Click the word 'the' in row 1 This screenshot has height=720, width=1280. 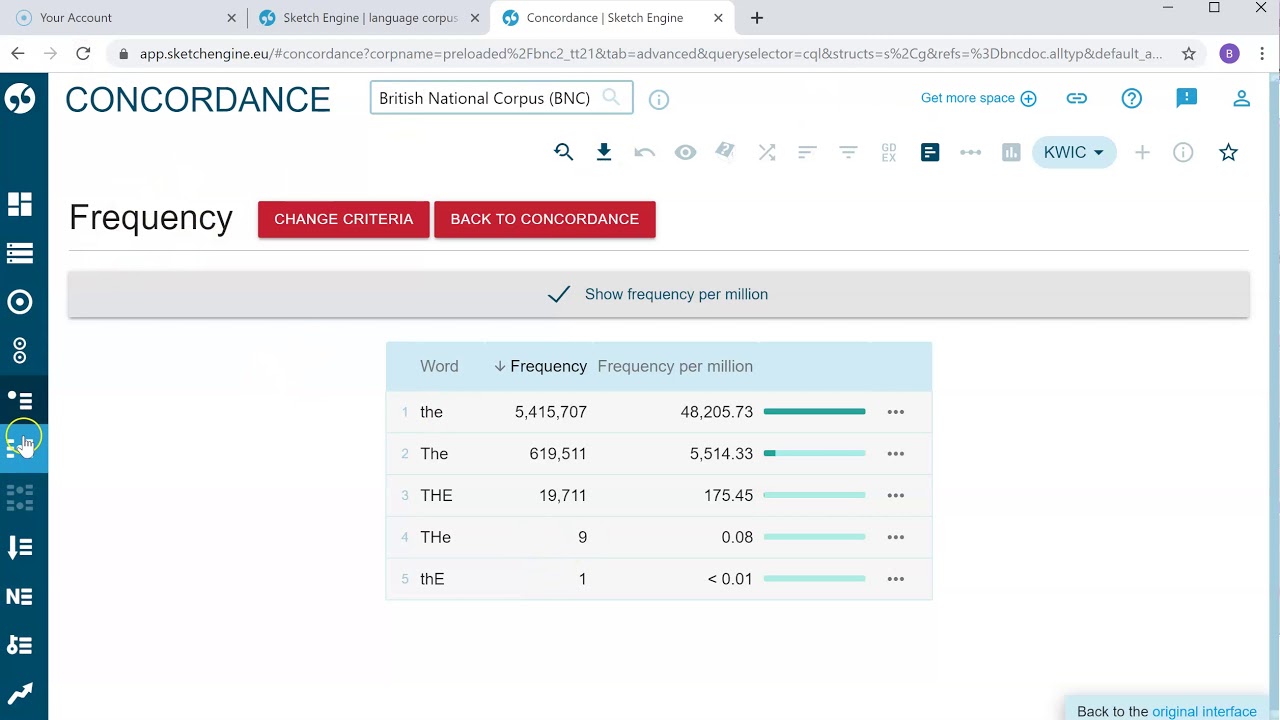point(431,412)
